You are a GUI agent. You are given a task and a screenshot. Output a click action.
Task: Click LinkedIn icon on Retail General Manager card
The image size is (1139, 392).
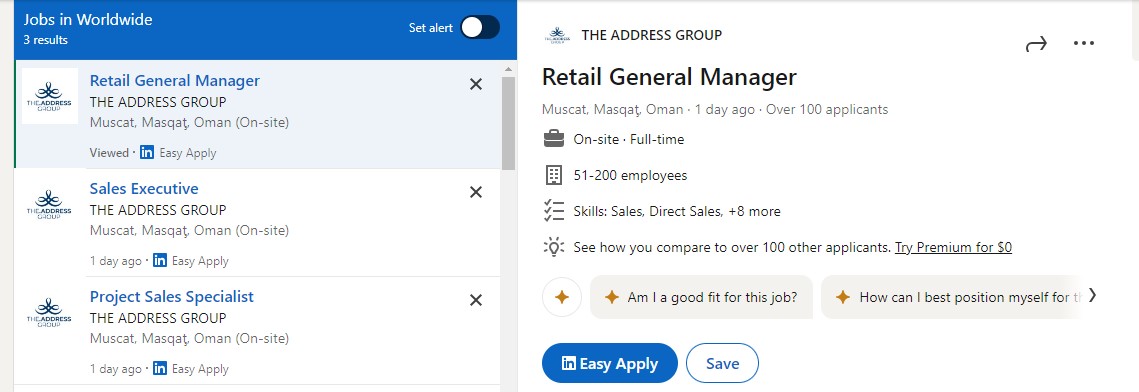[147, 152]
